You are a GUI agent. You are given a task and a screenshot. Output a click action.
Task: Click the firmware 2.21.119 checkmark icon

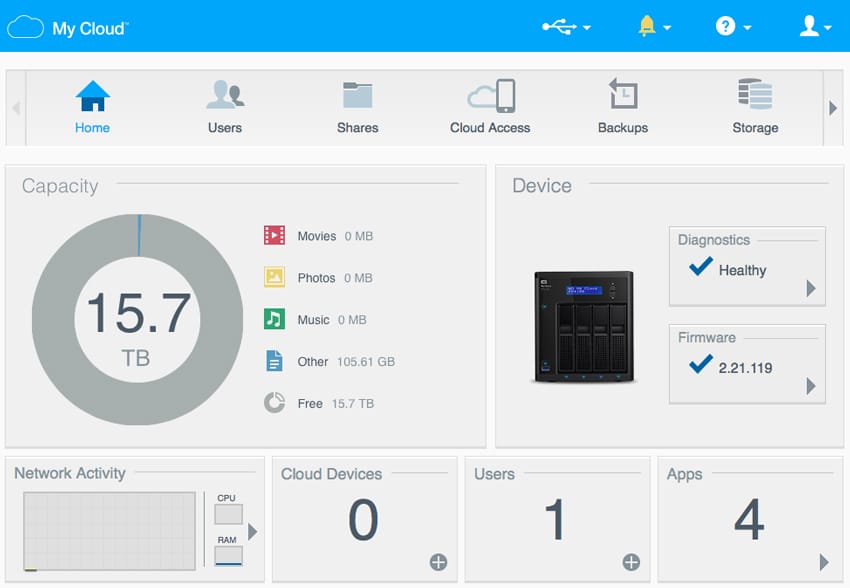point(700,364)
